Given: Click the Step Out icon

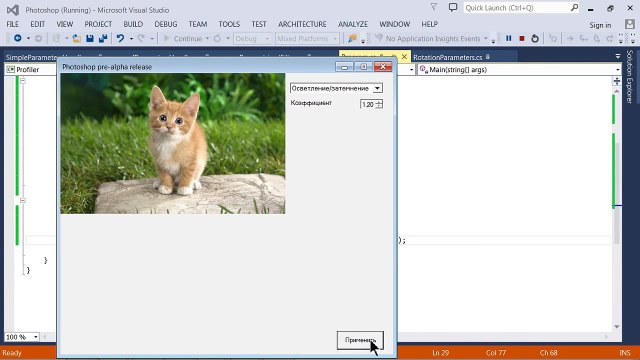Looking at the screenshot, I should [610, 39].
